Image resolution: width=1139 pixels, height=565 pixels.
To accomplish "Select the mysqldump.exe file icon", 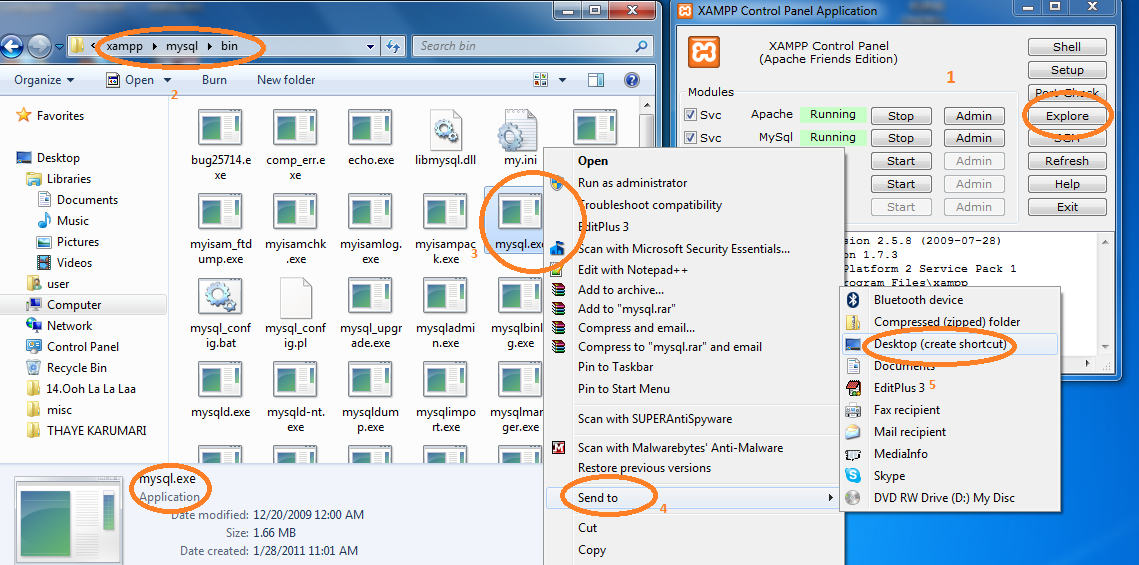I will point(370,381).
